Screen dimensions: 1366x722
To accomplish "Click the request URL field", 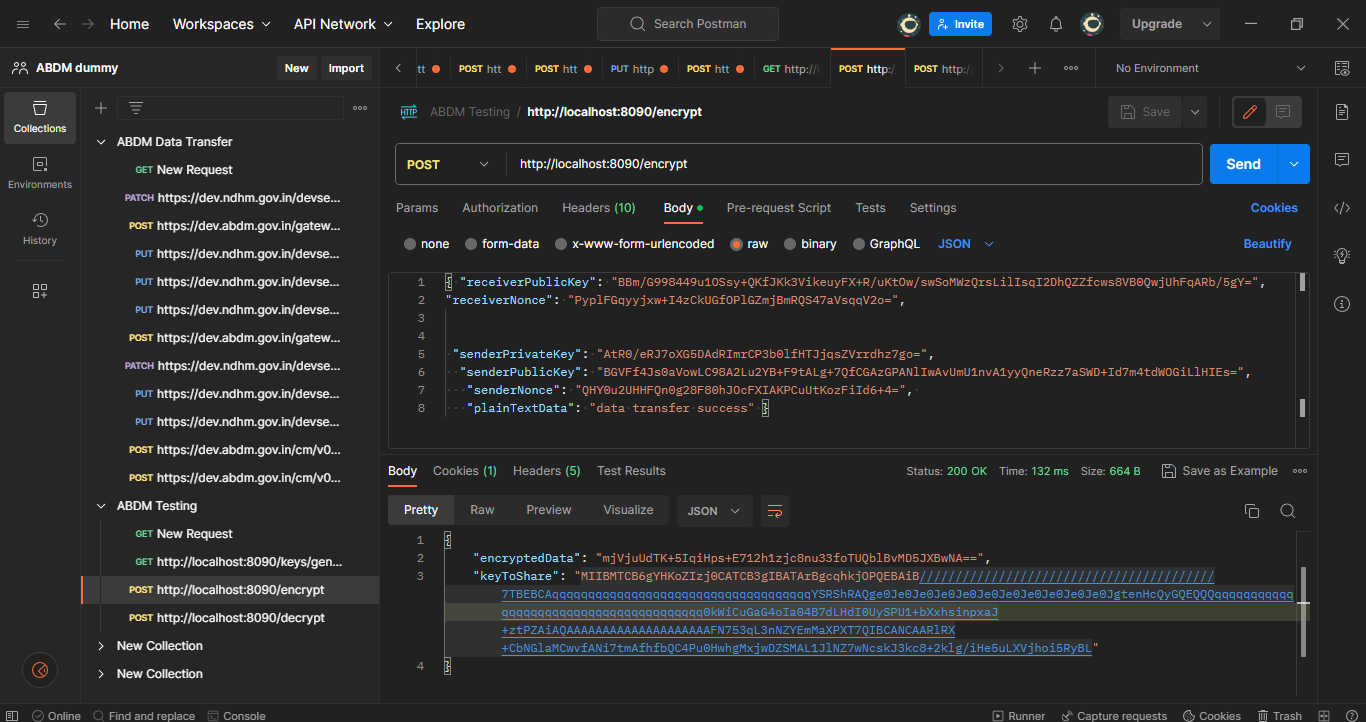I will point(855,164).
